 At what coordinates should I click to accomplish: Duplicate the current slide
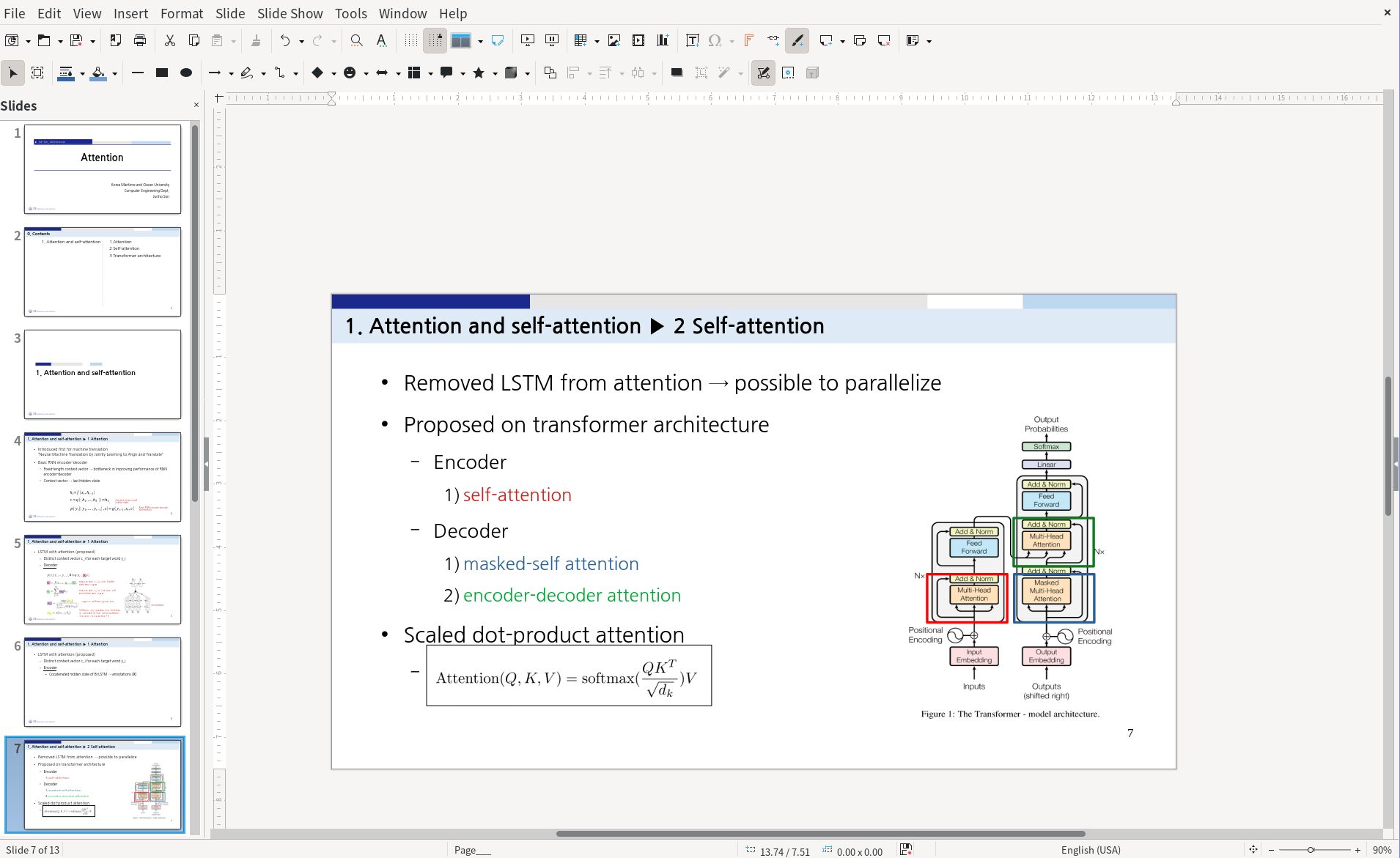[x=859, y=40]
